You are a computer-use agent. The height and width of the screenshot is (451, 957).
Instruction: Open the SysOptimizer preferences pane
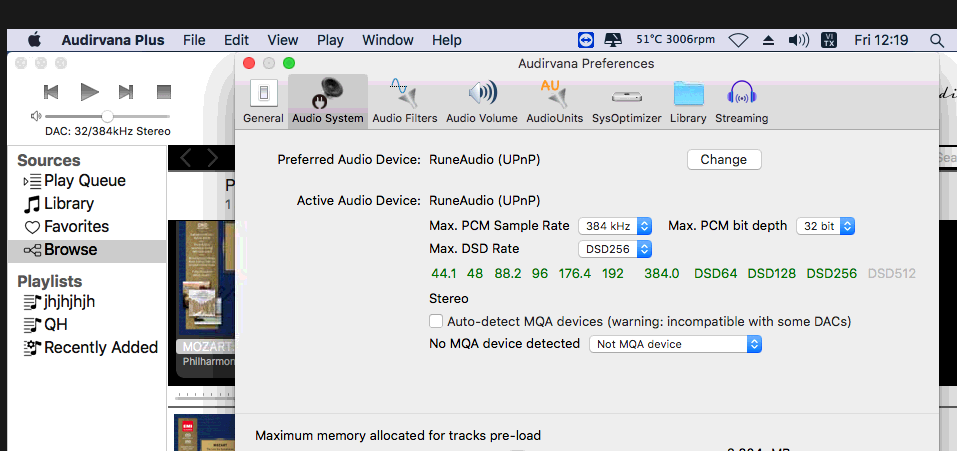626,101
